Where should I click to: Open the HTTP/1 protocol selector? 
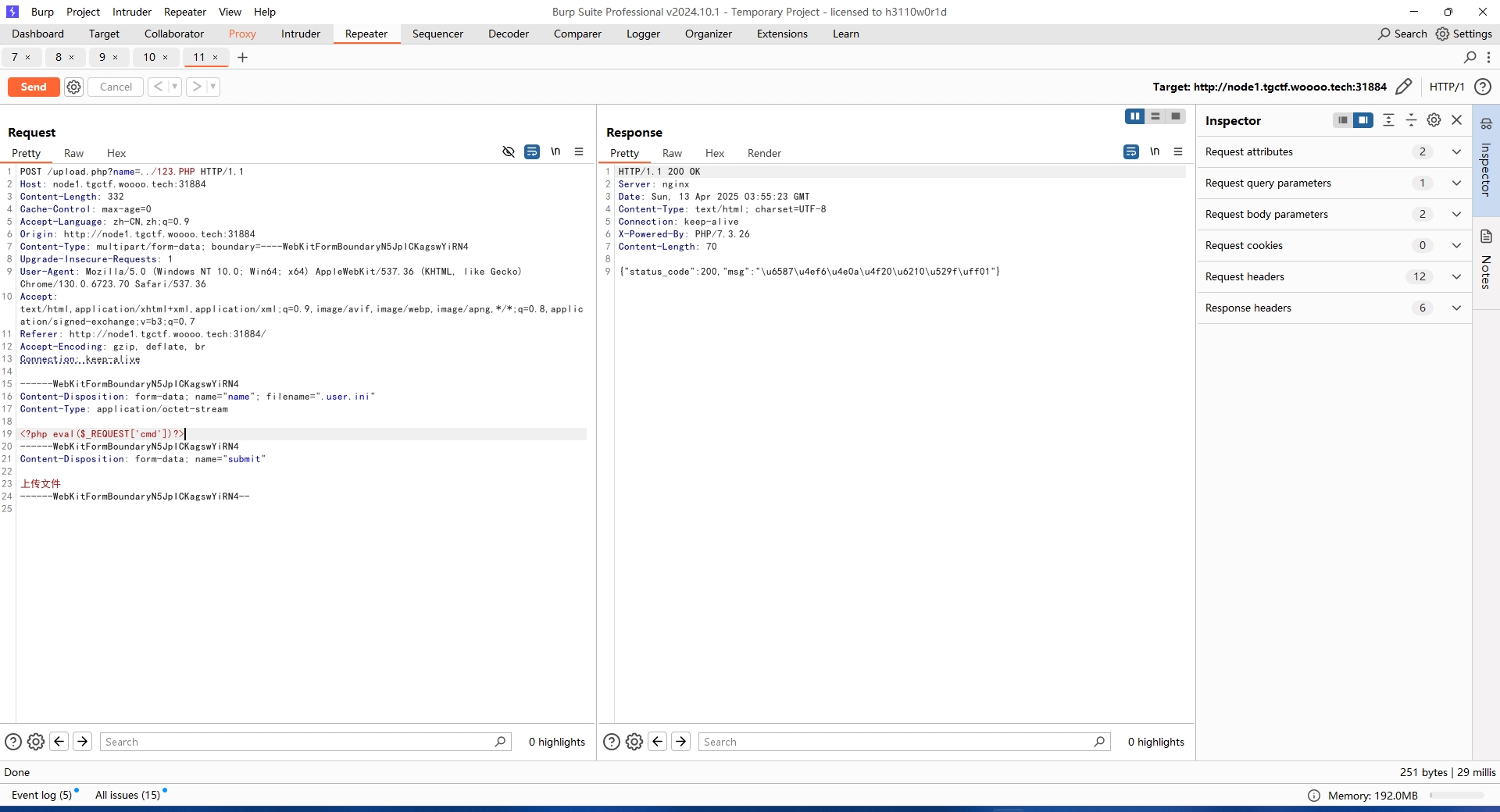pos(1447,87)
